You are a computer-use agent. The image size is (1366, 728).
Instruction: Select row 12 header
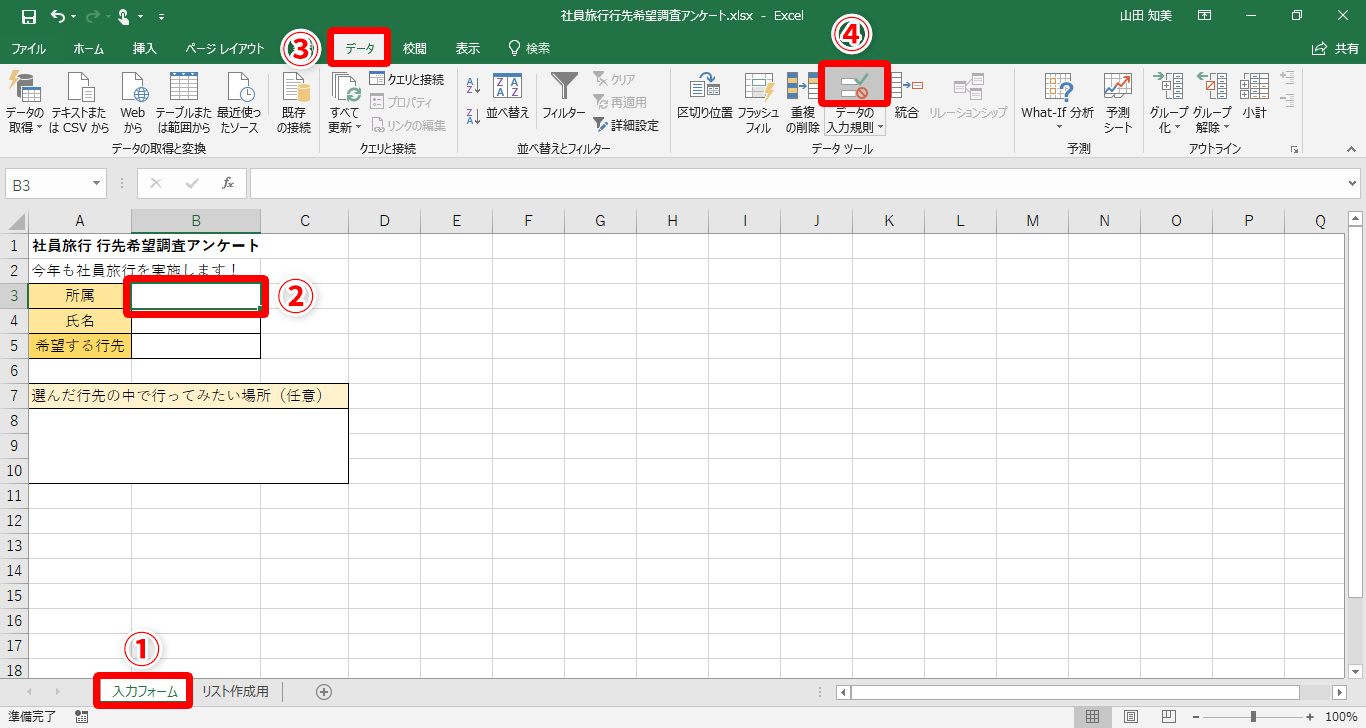pos(14,521)
